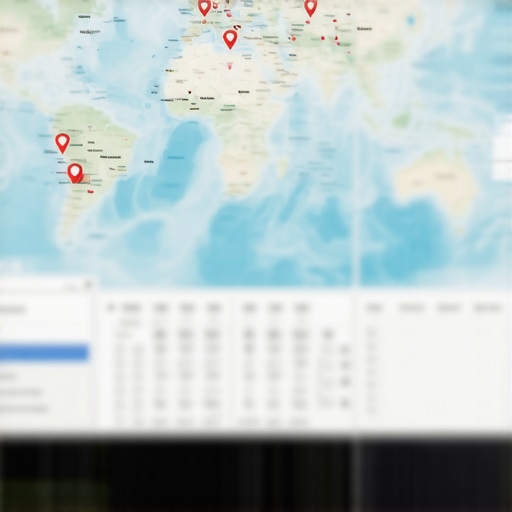Screen dimensions: 512x512
Task: Click the red map pin over North Africa
Action: pos(230,39)
